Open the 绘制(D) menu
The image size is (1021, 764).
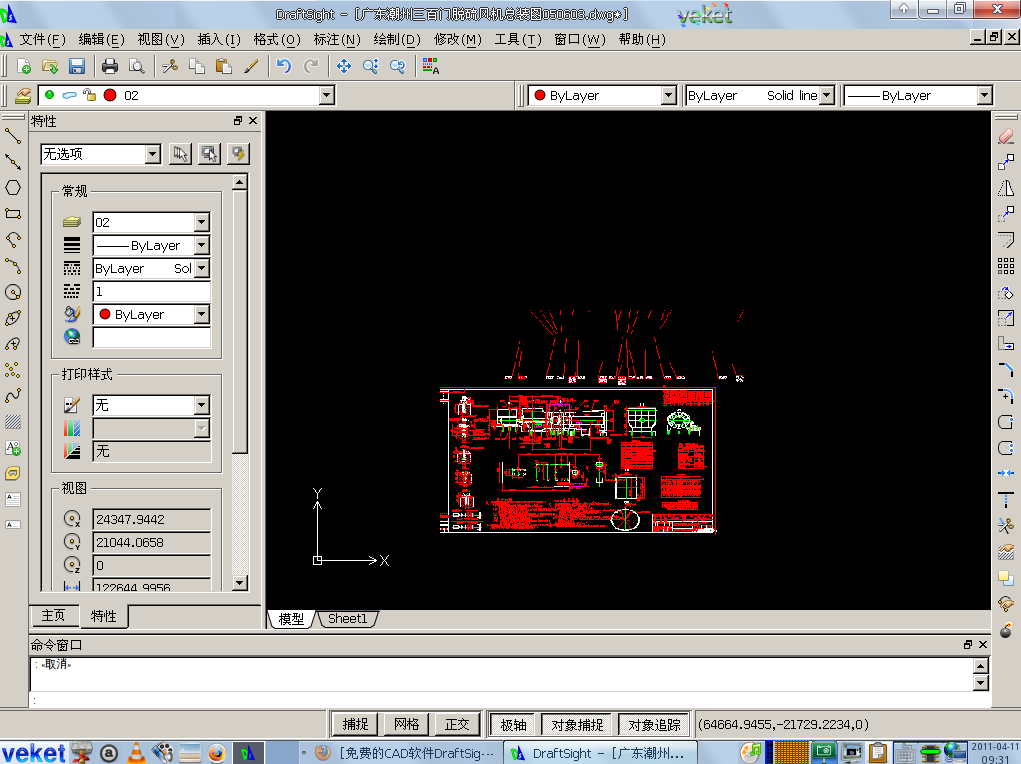pyautogui.click(x=397, y=40)
